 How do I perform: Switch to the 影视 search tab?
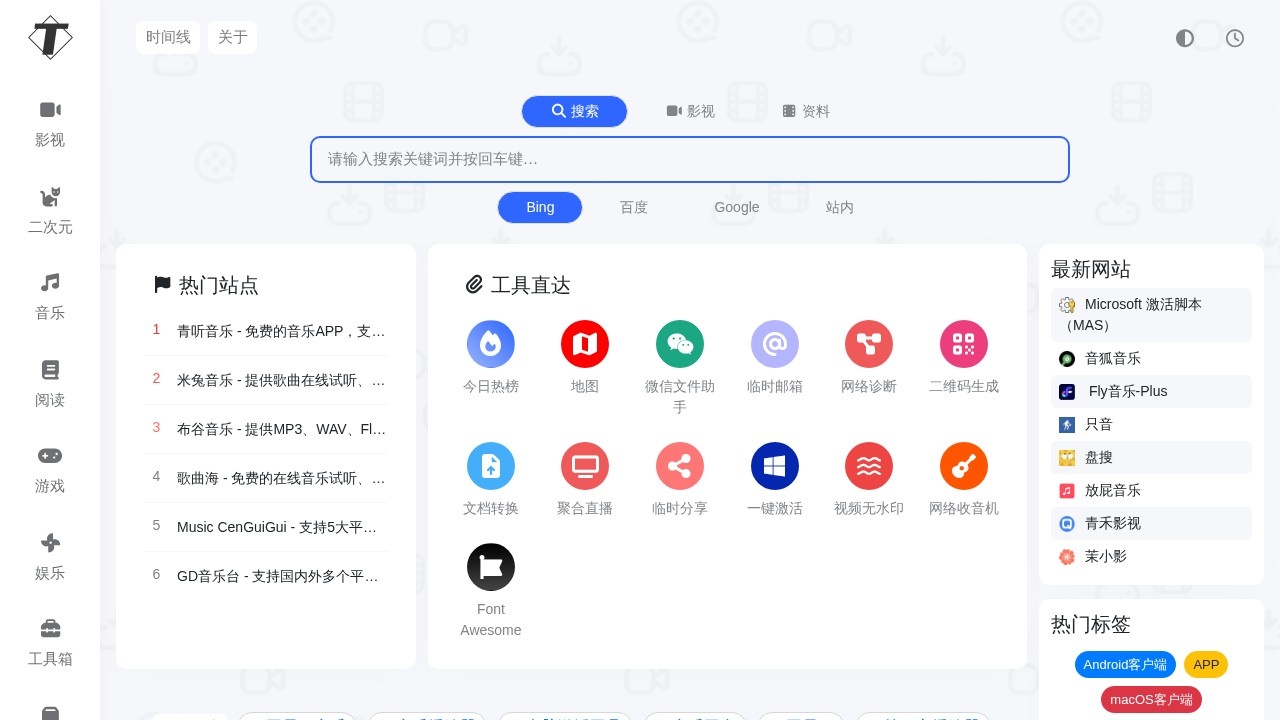[x=691, y=111]
